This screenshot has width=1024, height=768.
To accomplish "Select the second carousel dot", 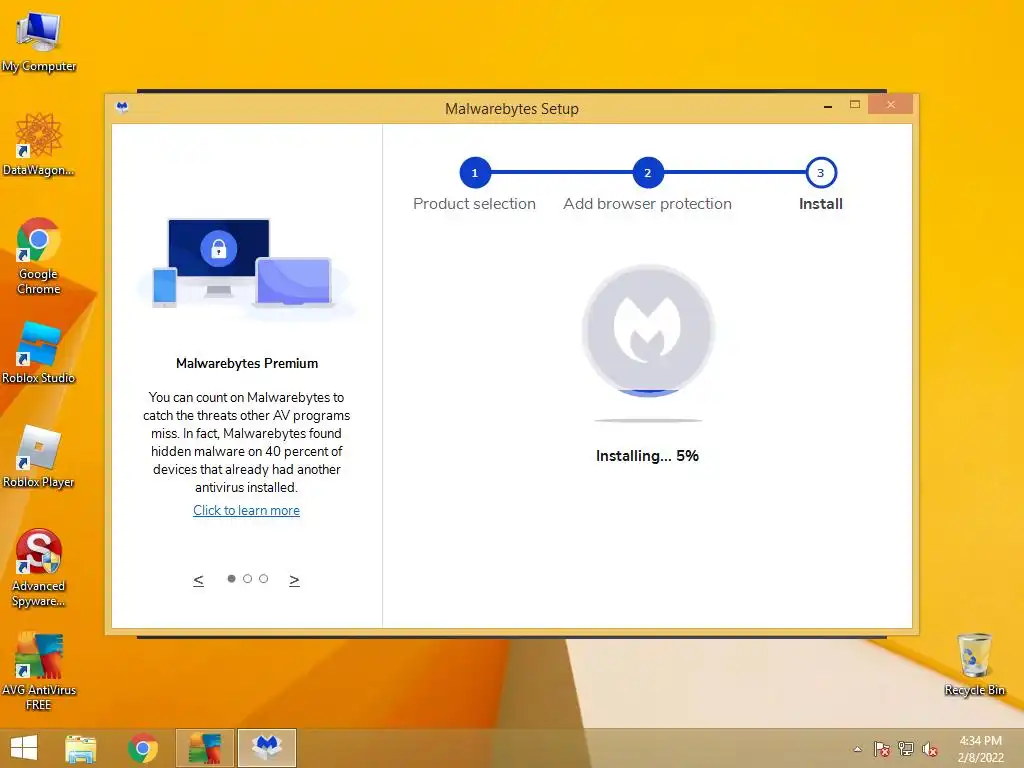I will tap(248, 579).
